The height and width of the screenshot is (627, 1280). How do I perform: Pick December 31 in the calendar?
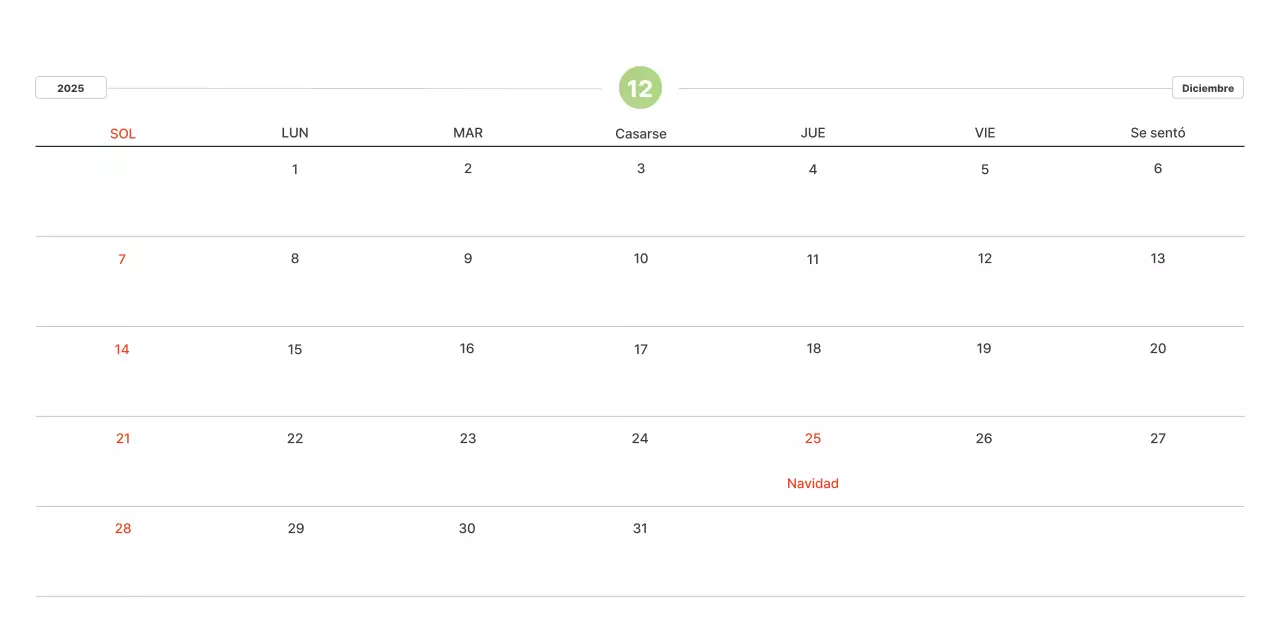coord(640,528)
